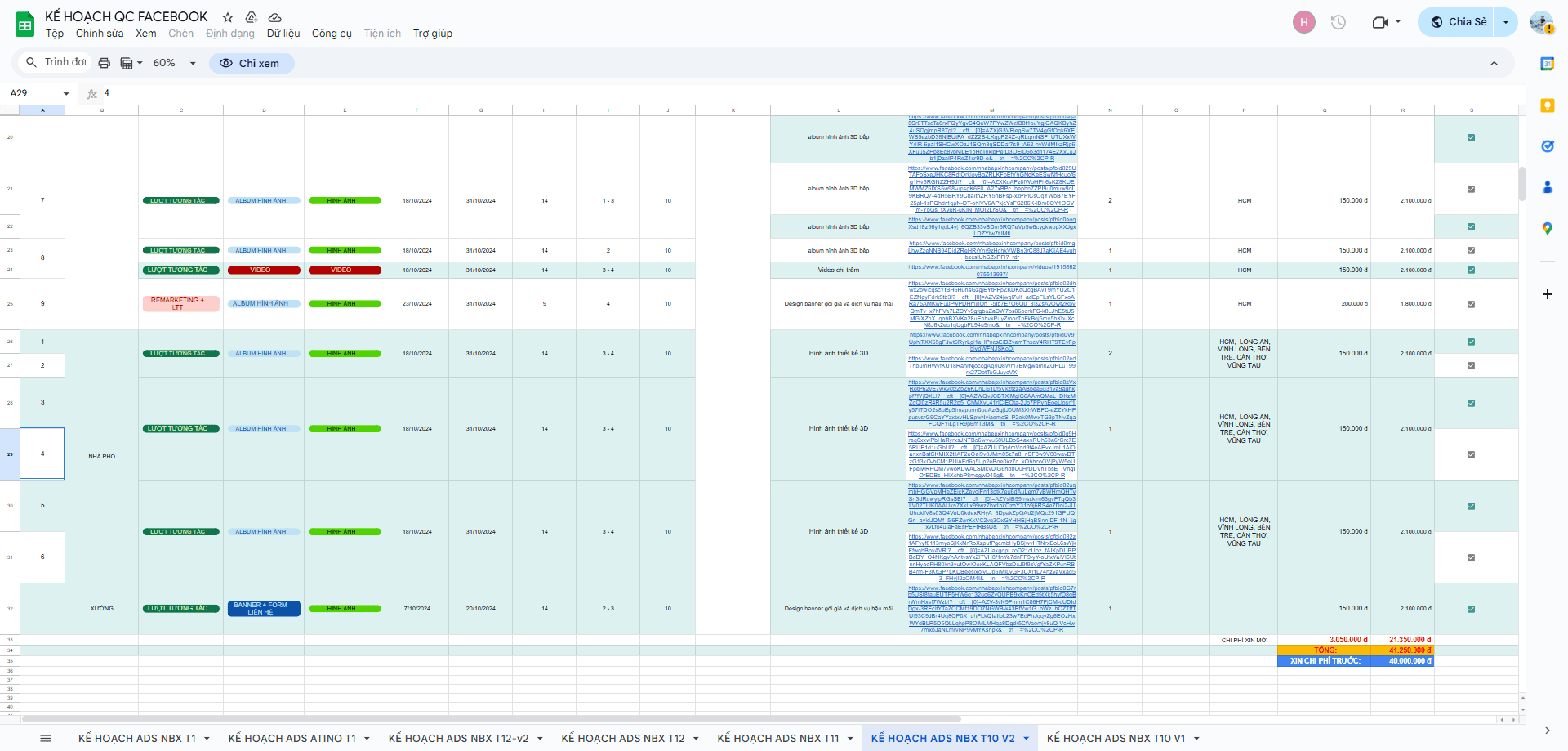Toggle checkbox in the video row 24
1568x751 pixels.
pos(1471,270)
